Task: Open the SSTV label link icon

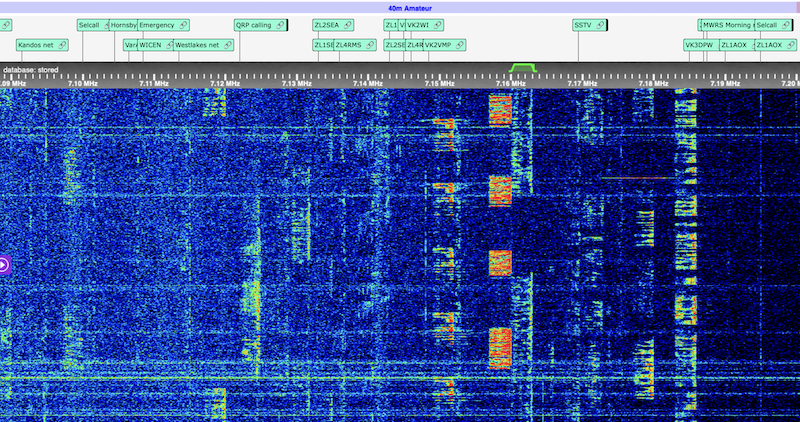Action: click(x=600, y=25)
